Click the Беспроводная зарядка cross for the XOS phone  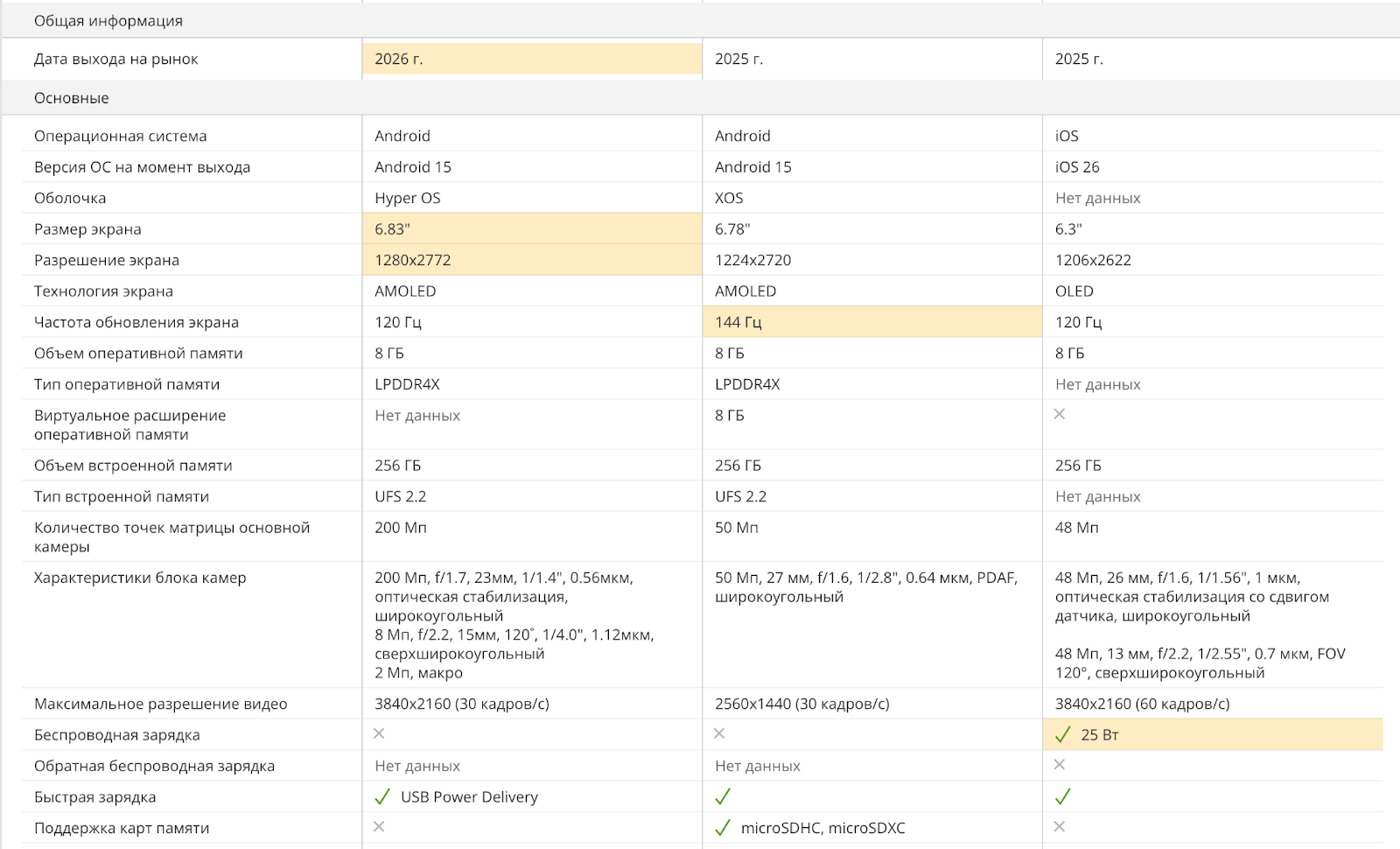tap(719, 733)
